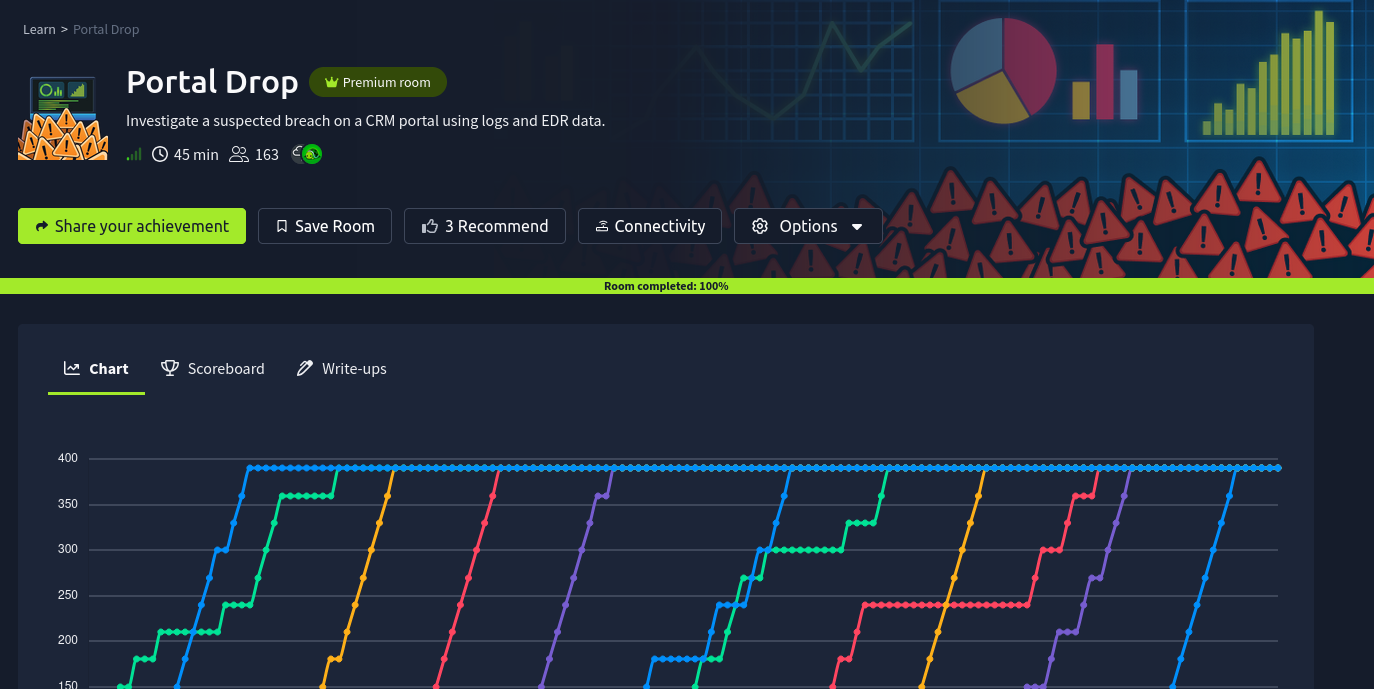Open the Learn breadcrumb link
1374x689 pixels.
(x=39, y=30)
